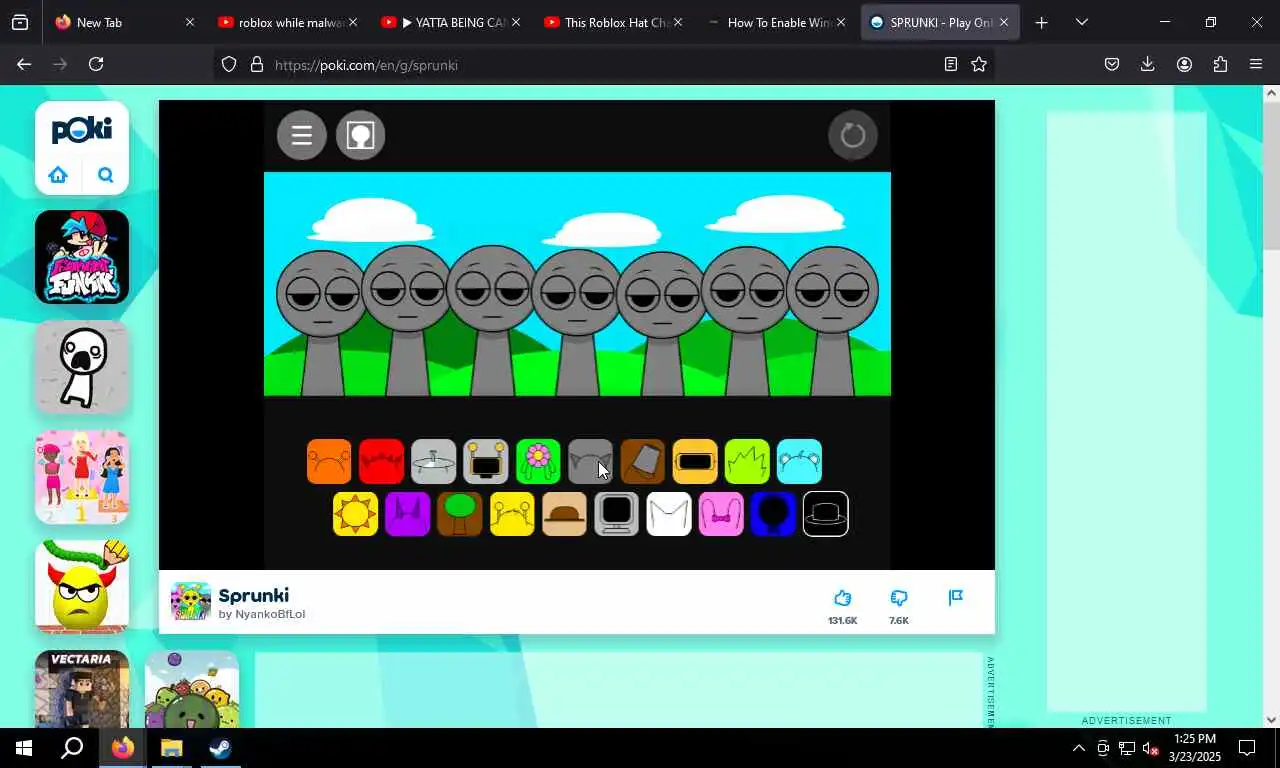Report the game using the flag icon
This screenshot has height=768, width=1280.
956,598
